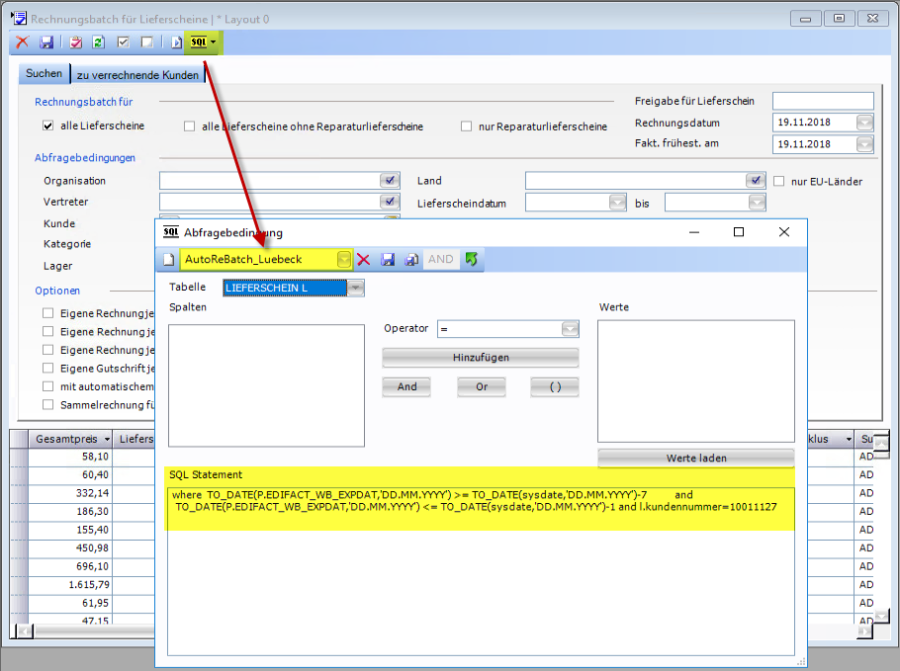Open the AutoReBatch_Luebeck saved query dropdown

coord(344,259)
